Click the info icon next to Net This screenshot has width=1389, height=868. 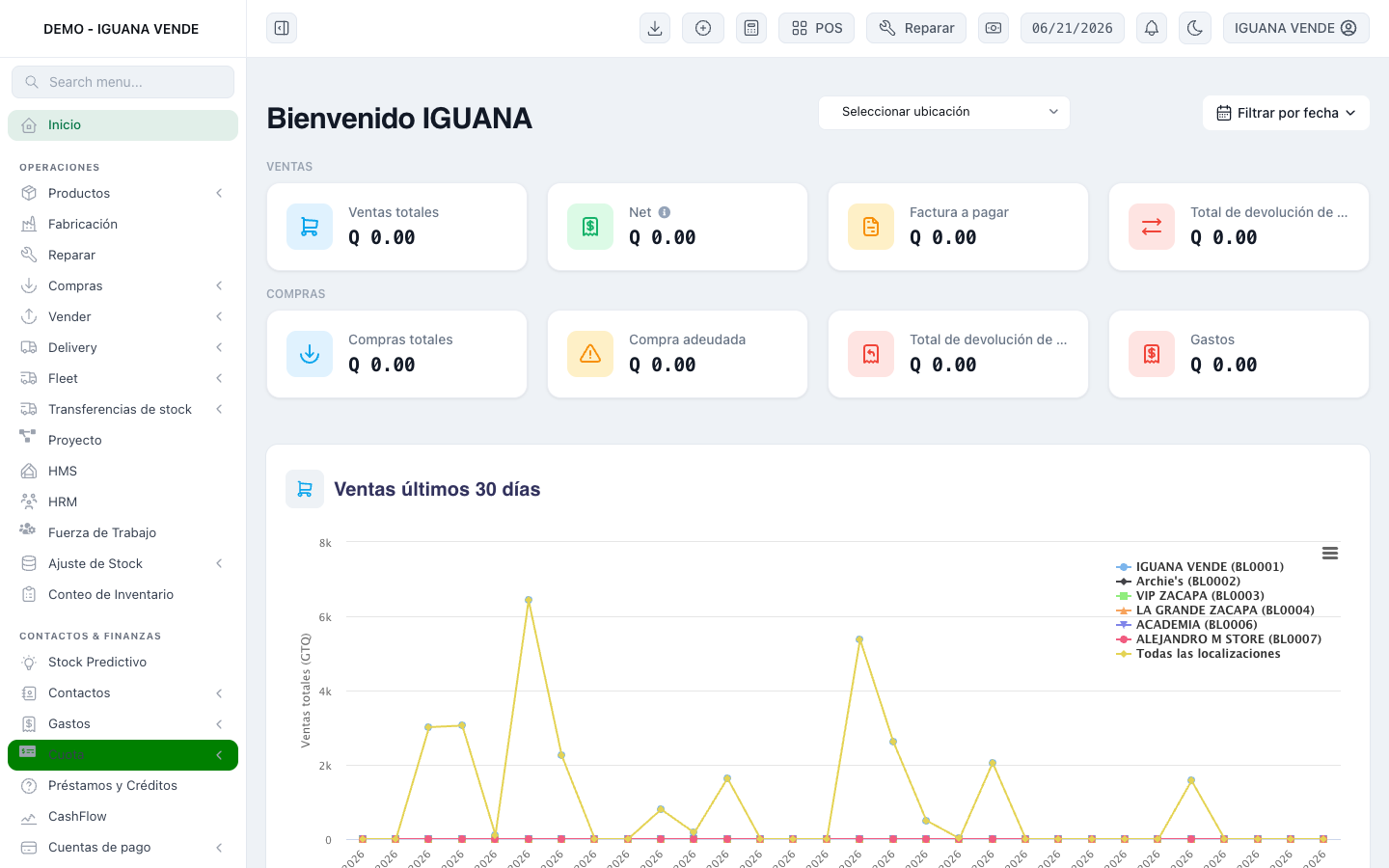tap(664, 212)
